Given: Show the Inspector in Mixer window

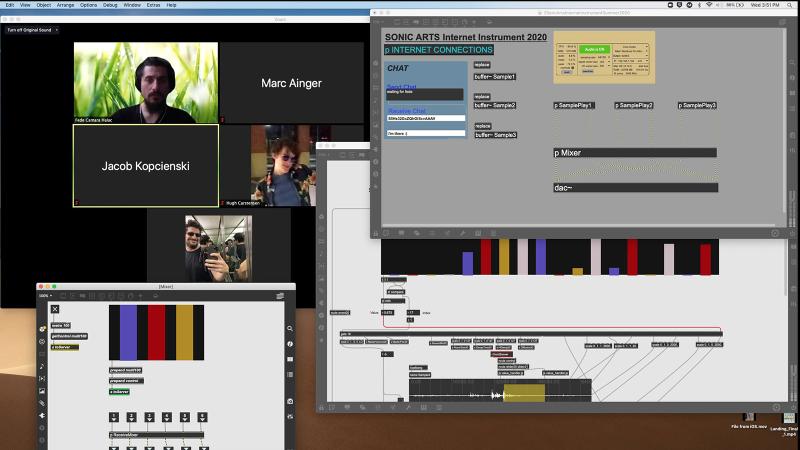Looking at the screenshot, I should tap(290, 344).
